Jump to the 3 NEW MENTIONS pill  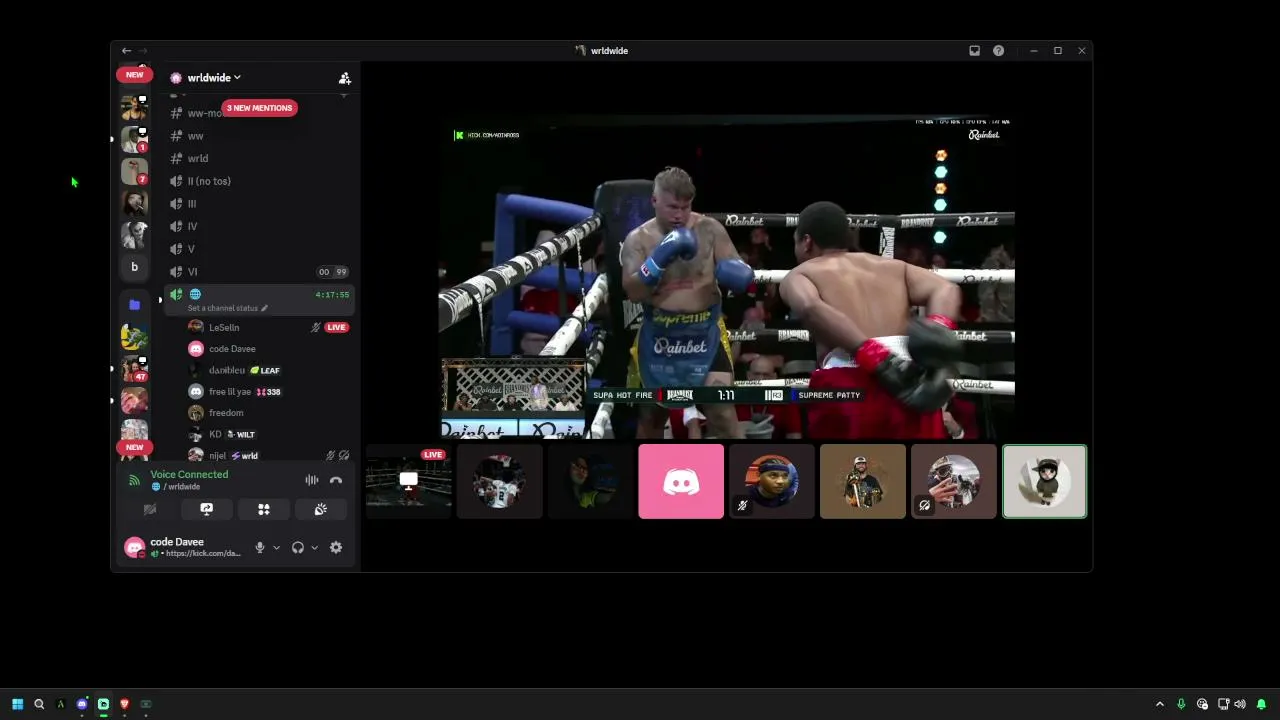coord(259,108)
